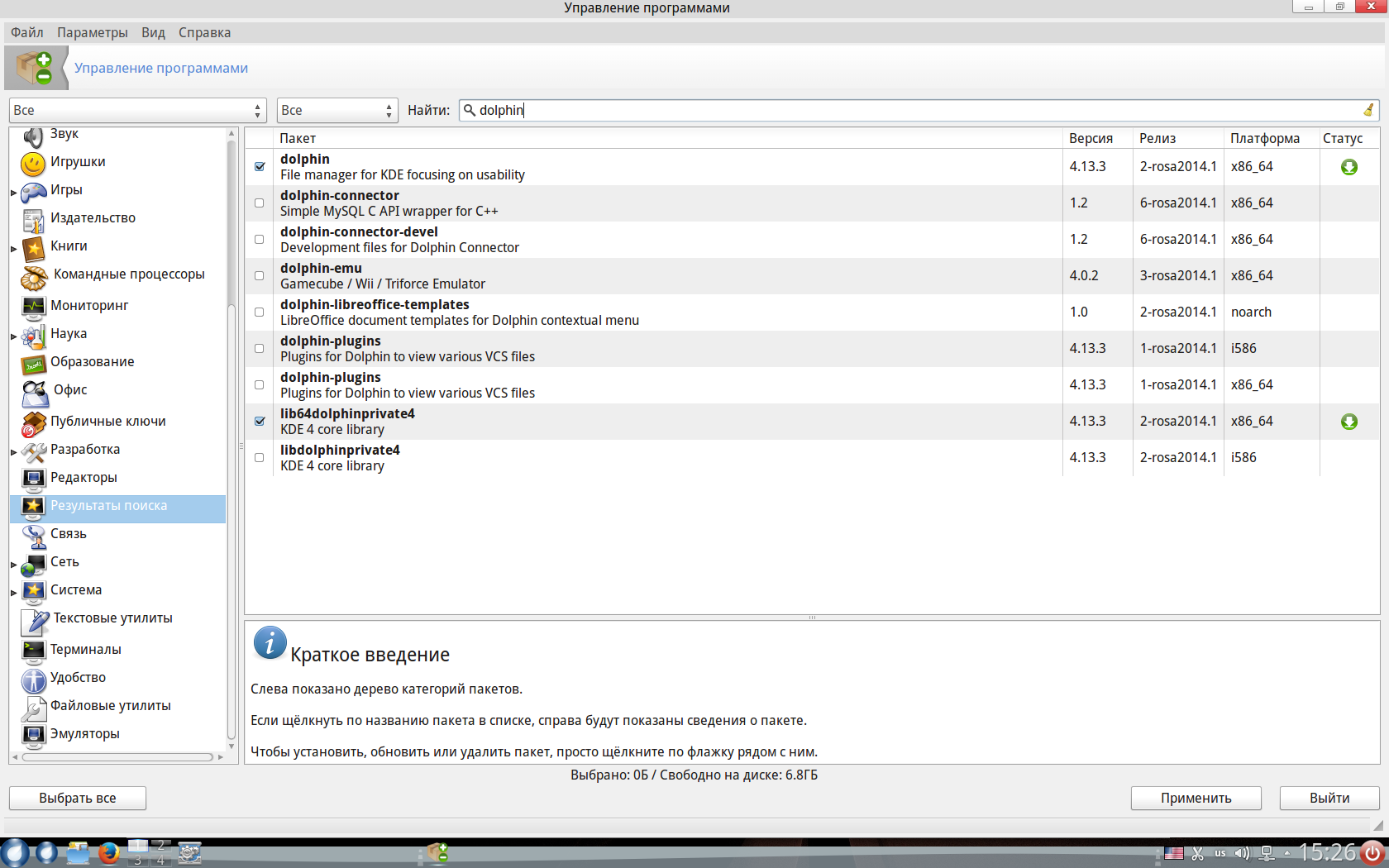Expand the Сеть category tree arrow
Image resolution: width=1389 pixels, height=868 pixels.
coord(13,564)
